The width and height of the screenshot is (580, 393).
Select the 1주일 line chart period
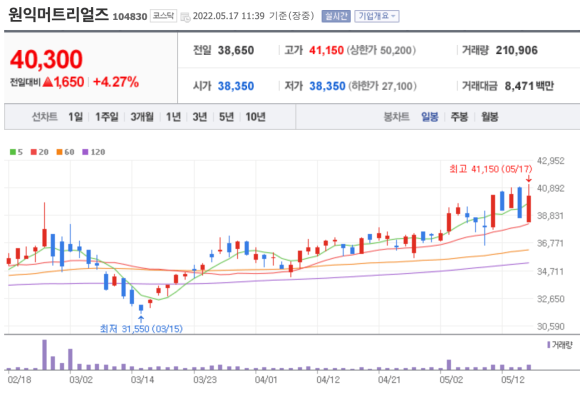107,117
